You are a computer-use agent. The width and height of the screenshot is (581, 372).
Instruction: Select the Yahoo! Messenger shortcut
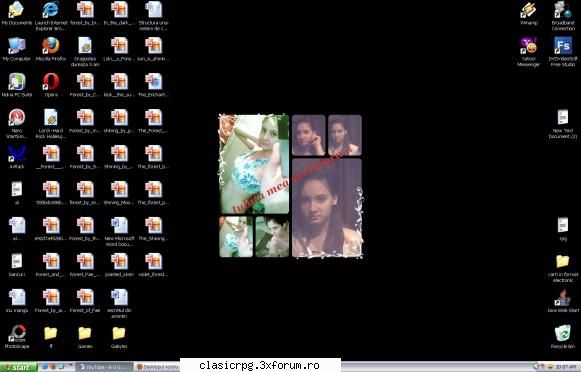click(528, 52)
